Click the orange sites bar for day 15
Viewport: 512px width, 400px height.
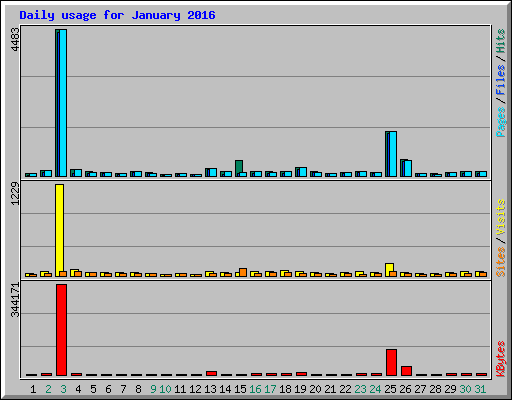tap(243, 272)
